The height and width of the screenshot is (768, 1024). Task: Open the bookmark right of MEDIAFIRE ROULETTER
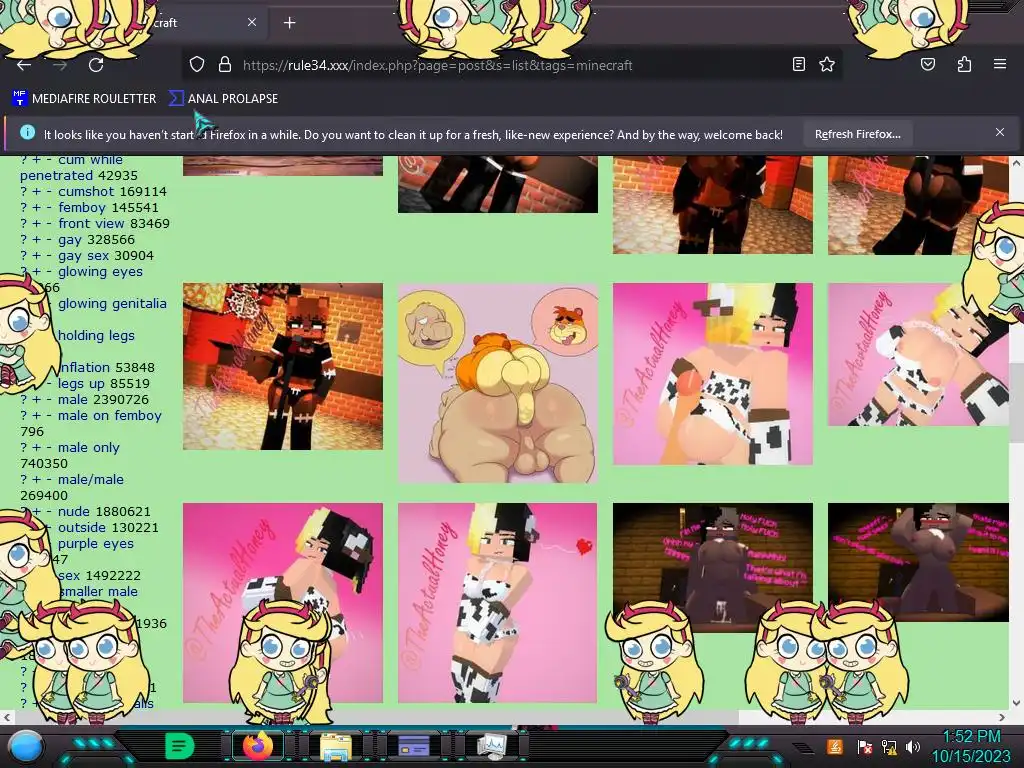click(223, 99)
